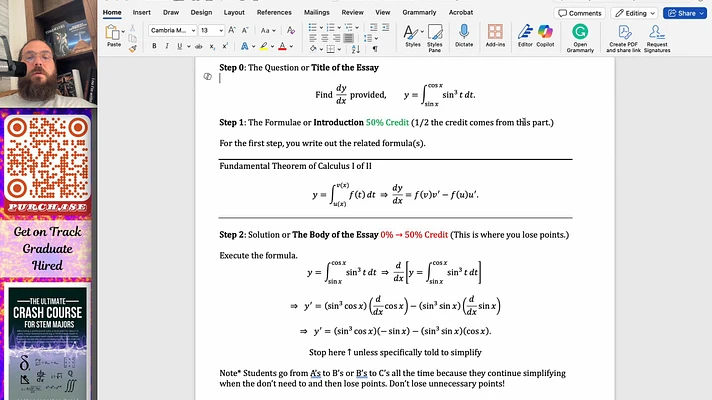
Task: Click the Comments button
Action: [x=579, y=13]
